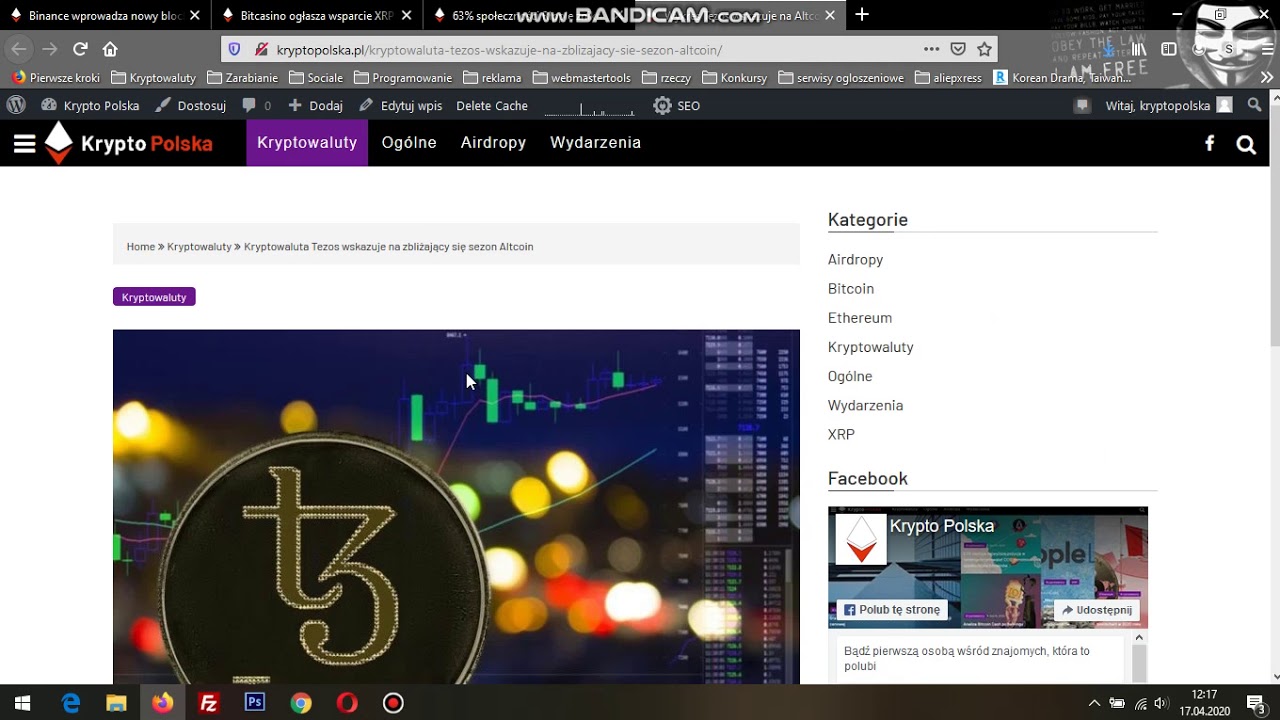This screenshot has width=1280, height=720.
Task: Close the Binance wprowadza tab
Action: pos(194,16)
